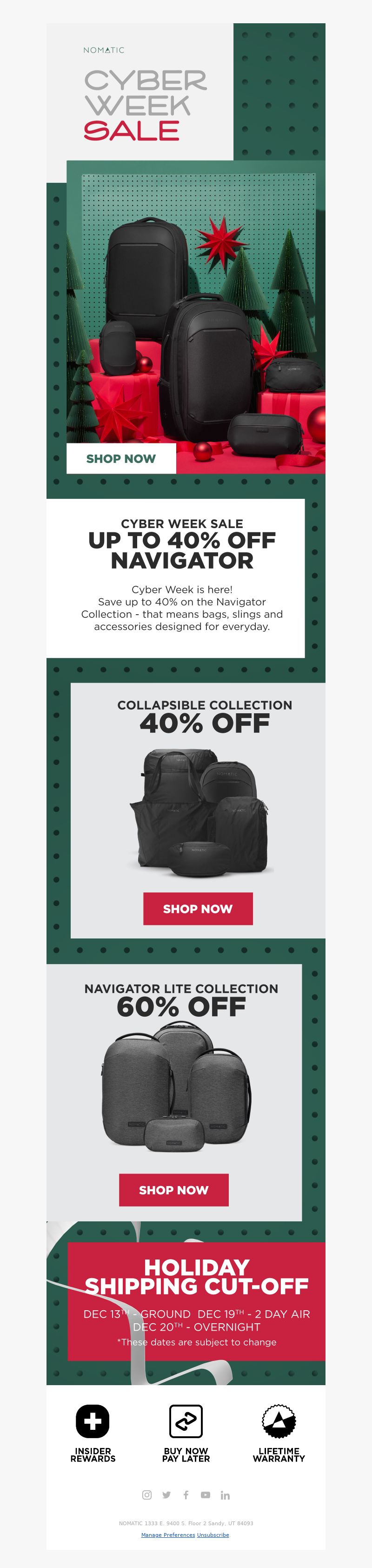Open Manage Preferences link

coord(168,1534)
